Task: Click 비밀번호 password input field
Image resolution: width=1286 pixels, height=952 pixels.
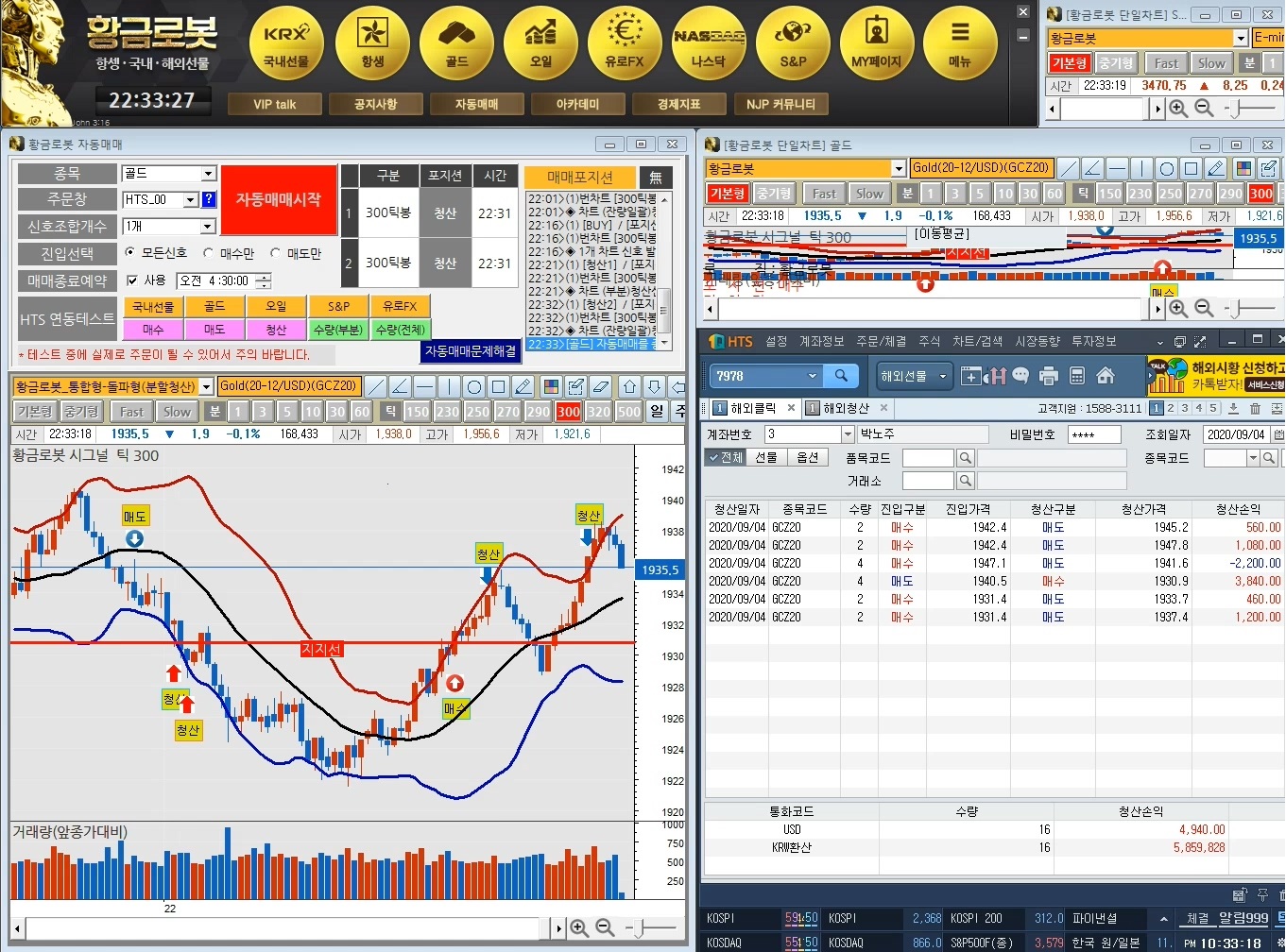Action: [1094, 434]
